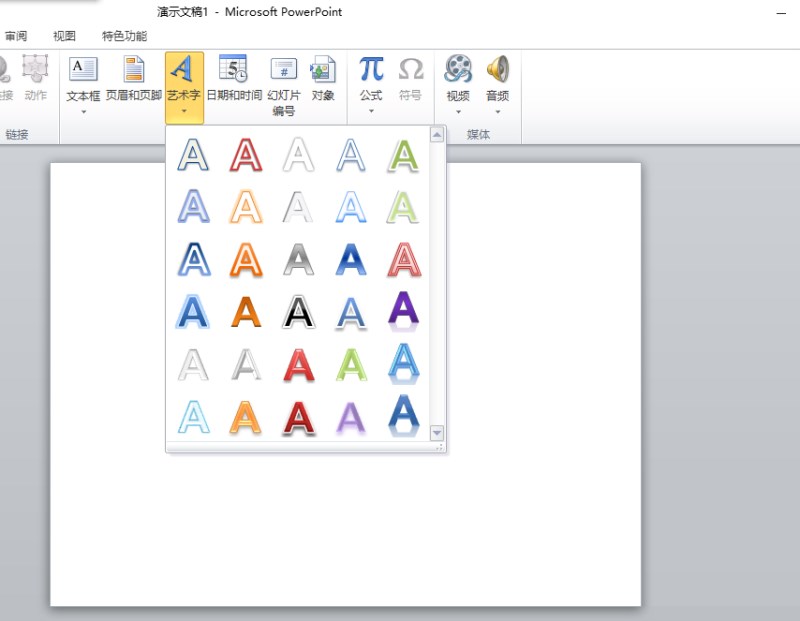Viewport: 800px width, 621px height.
Task: Choose fourth-row dark orange WordArt style
Action: [246, 312]
